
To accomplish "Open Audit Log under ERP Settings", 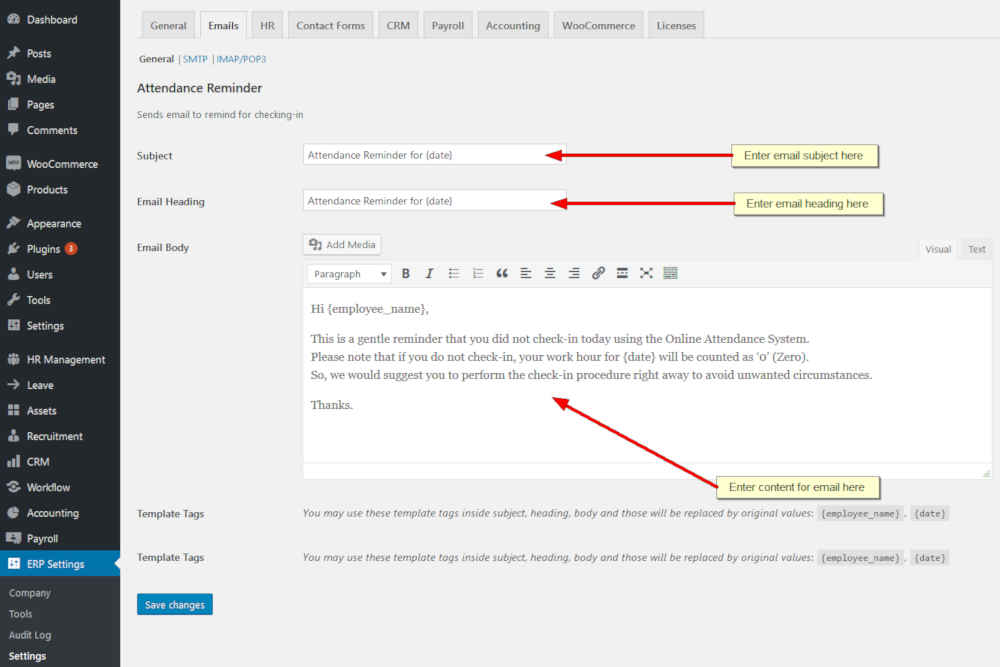I will coord(30,635).
